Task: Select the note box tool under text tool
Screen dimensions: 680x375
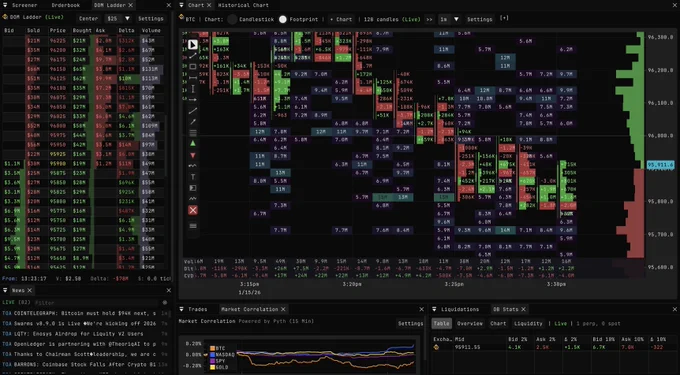Action: tap(193, 188)
